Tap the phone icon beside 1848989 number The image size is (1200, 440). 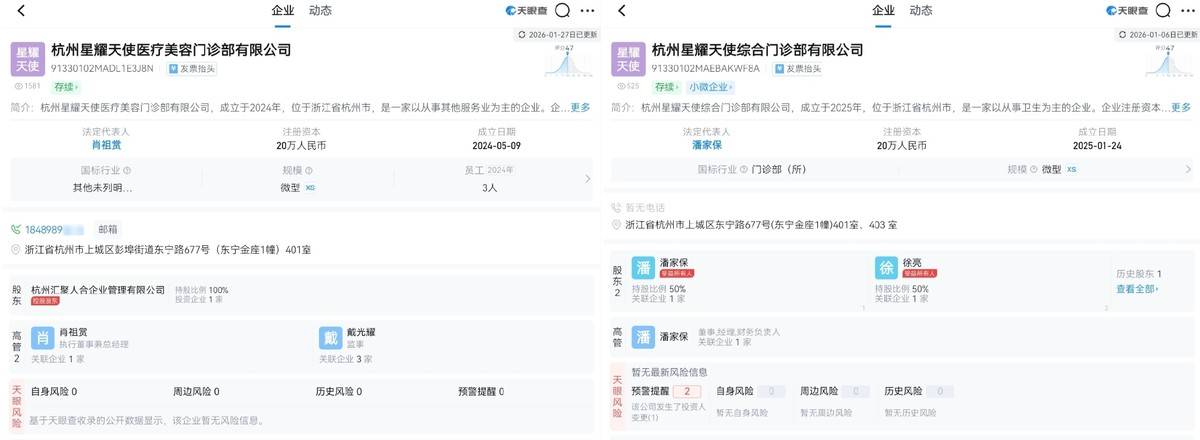click(16, 229)
